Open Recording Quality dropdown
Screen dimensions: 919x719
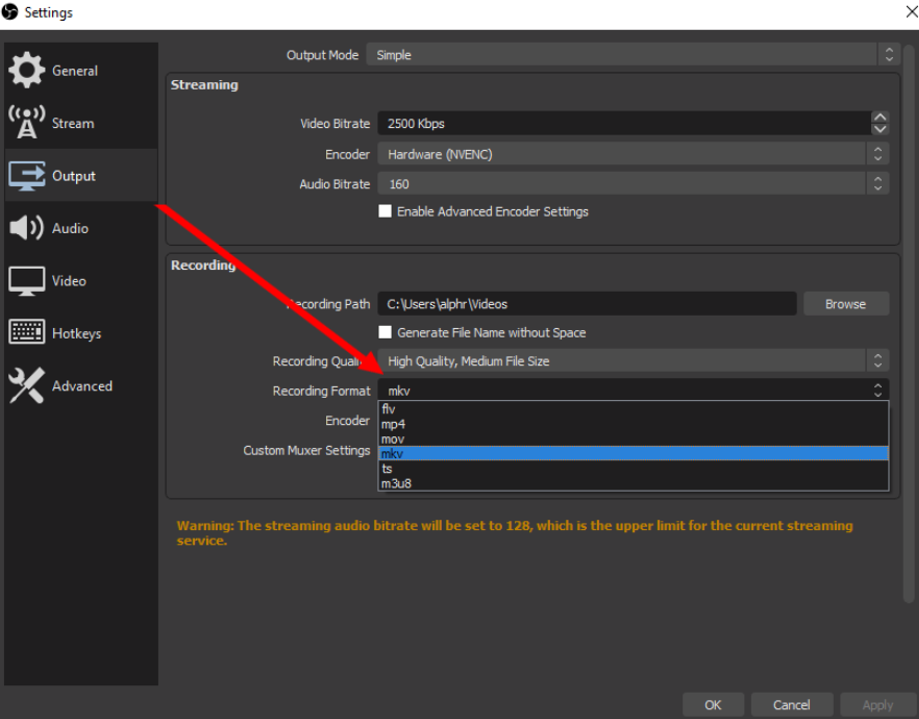click(633, 361)
